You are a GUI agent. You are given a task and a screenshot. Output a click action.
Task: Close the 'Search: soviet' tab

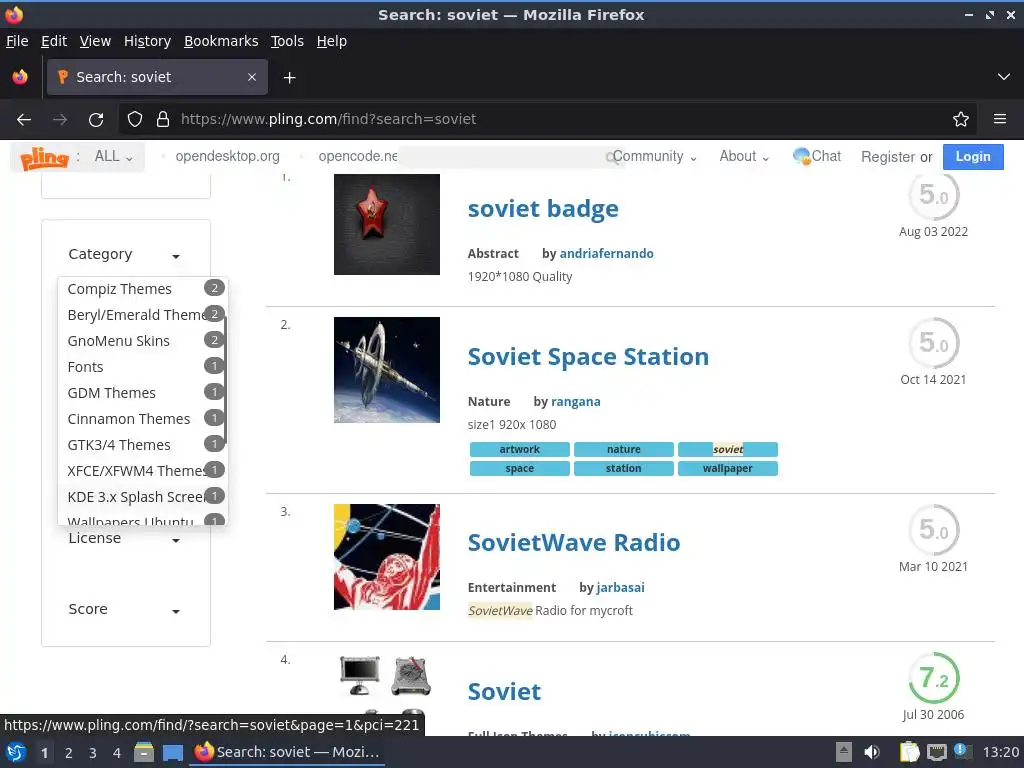point(251,77)
